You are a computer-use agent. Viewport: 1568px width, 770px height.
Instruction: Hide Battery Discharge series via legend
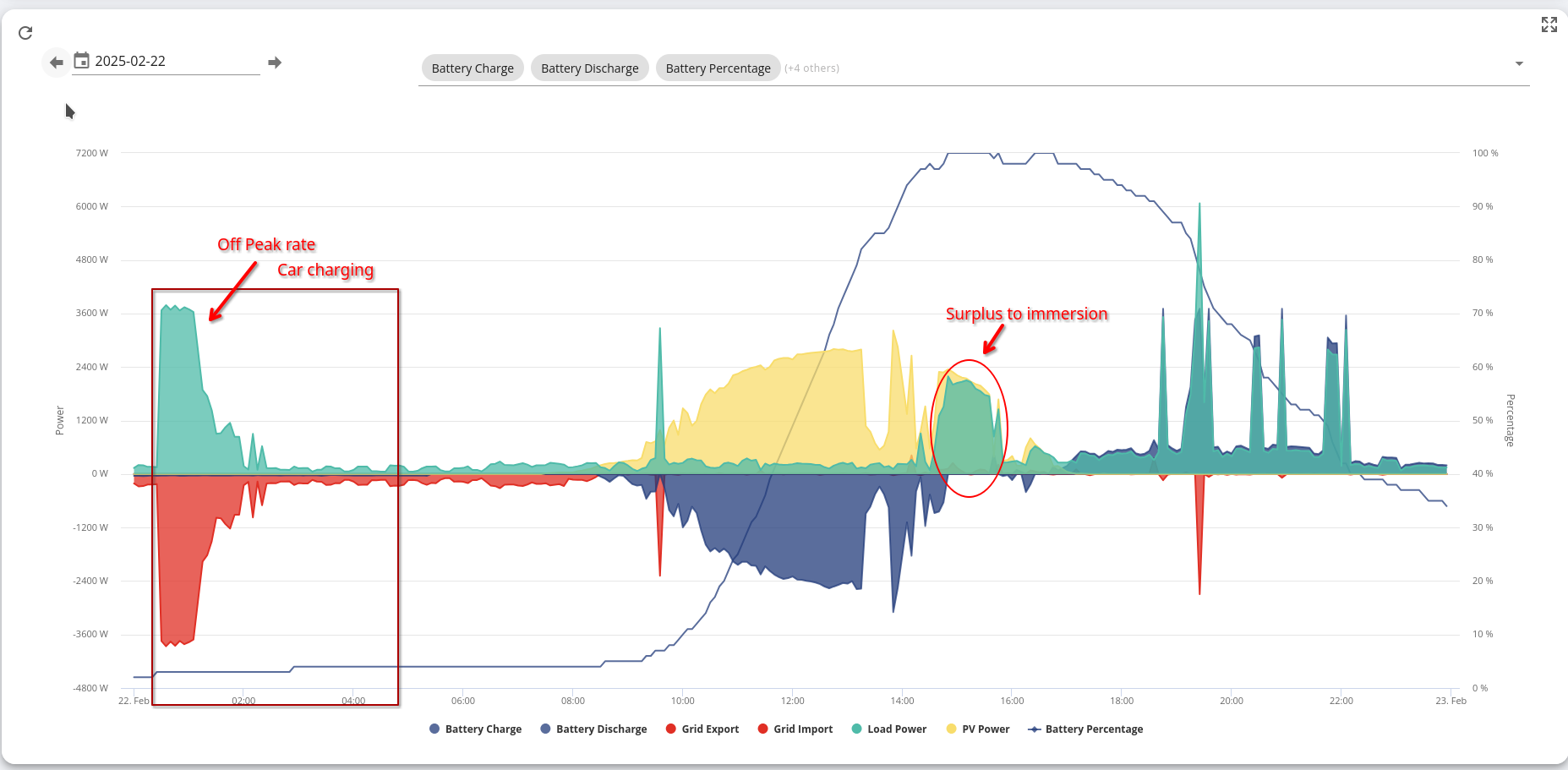[x=601, y=729]
